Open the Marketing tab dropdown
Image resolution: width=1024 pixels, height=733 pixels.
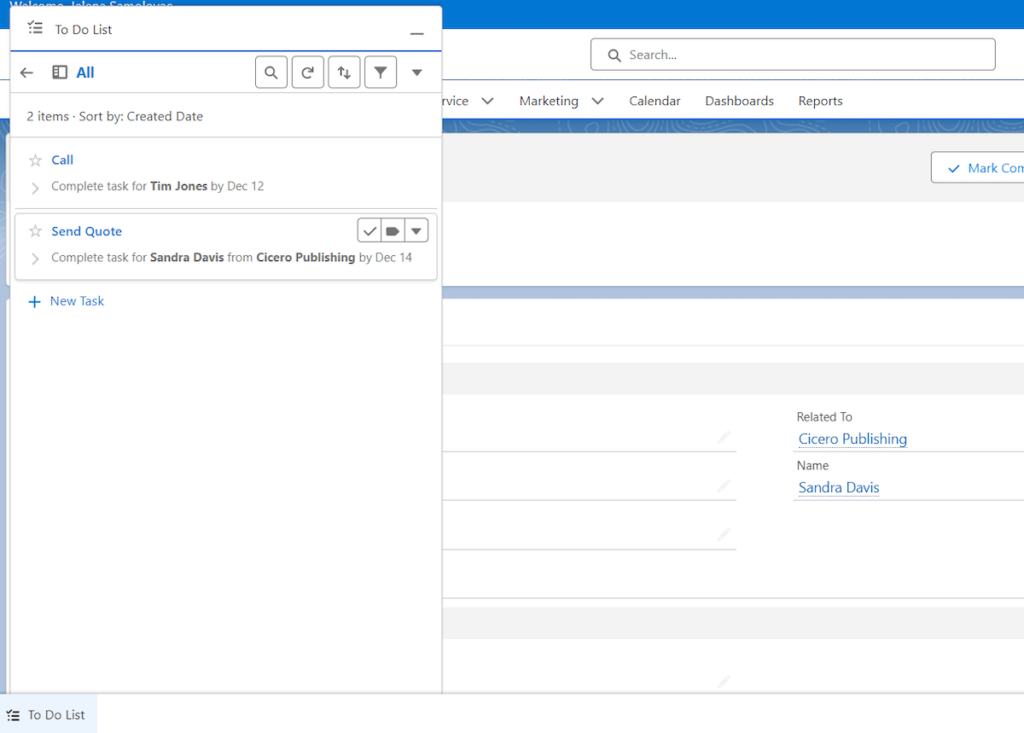[x=597, y=100]
